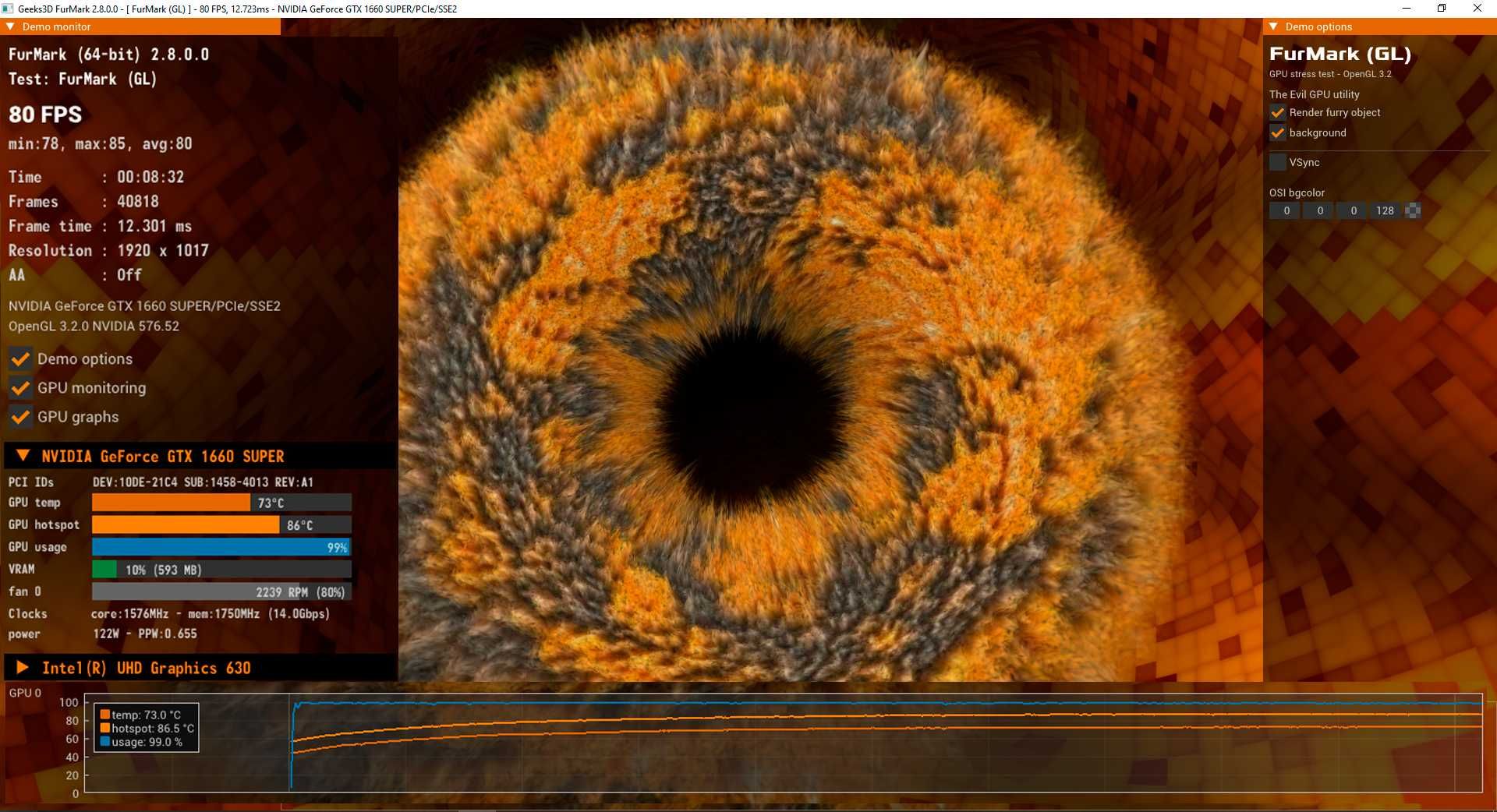The width and height of the screenshot is (1497, 812).
Task: Click the min:78, max:85, avg:80 text
Action: tap(101, 143)
